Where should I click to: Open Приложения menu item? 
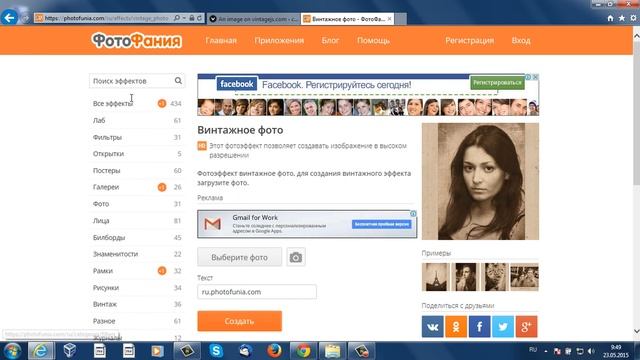click(279, 40)
